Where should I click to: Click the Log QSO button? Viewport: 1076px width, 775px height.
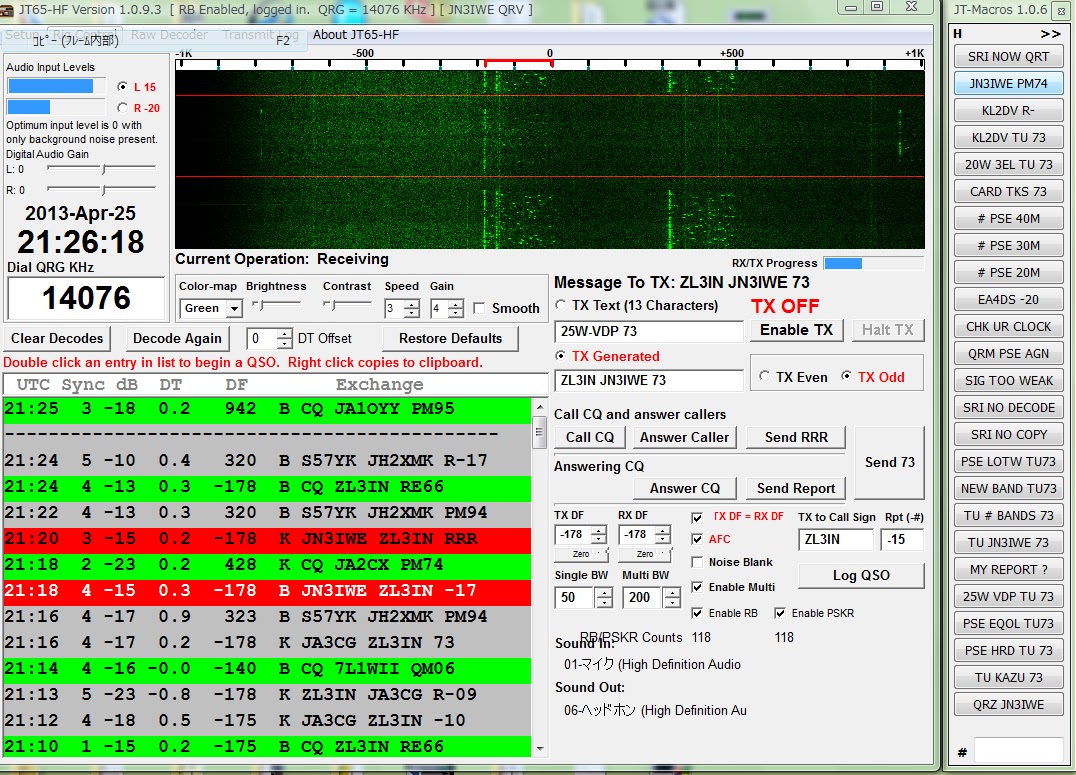pyautogui.click(x=861, y=575)
